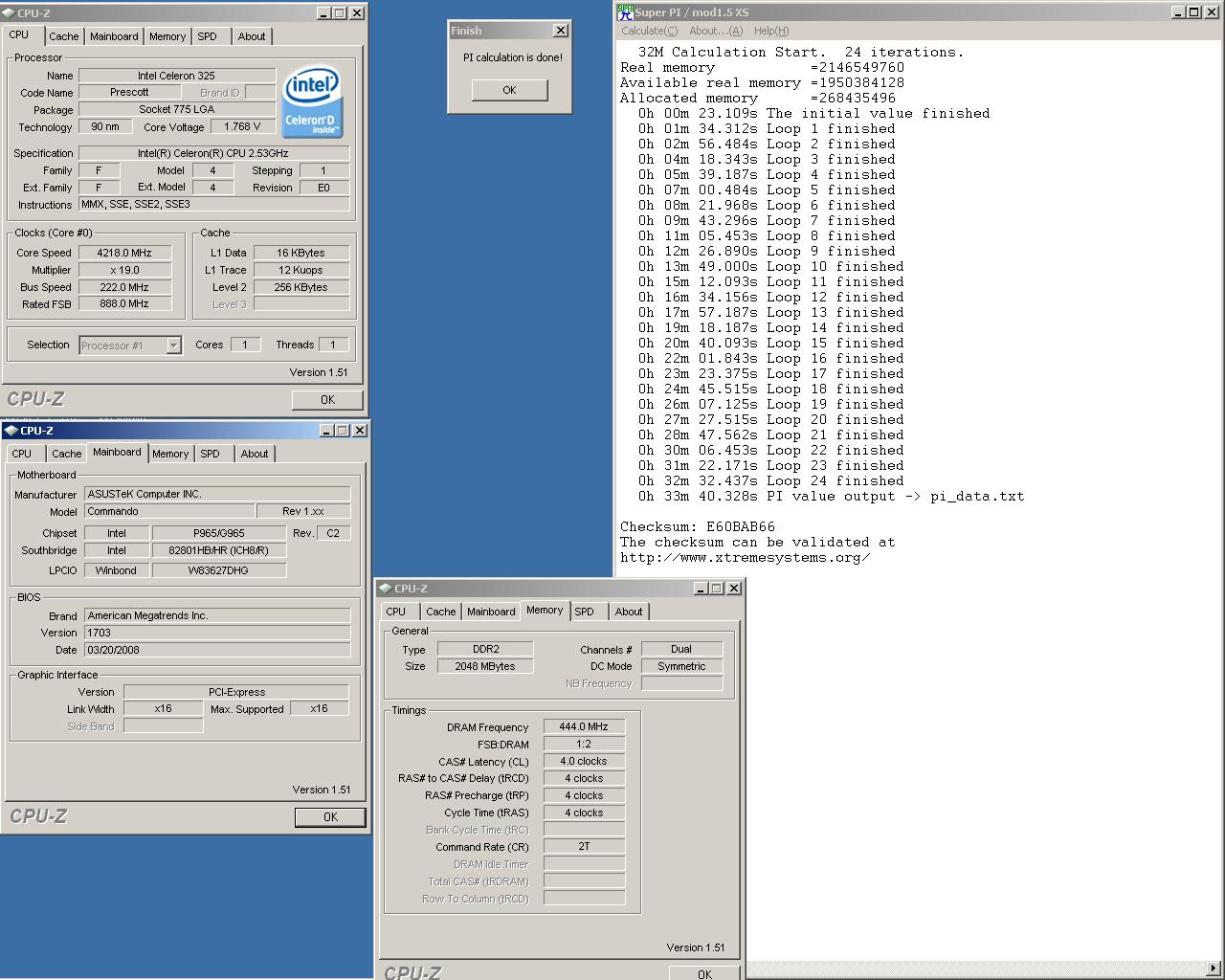Select About tab in Memory CPU-Z window

tap(629, 612)
